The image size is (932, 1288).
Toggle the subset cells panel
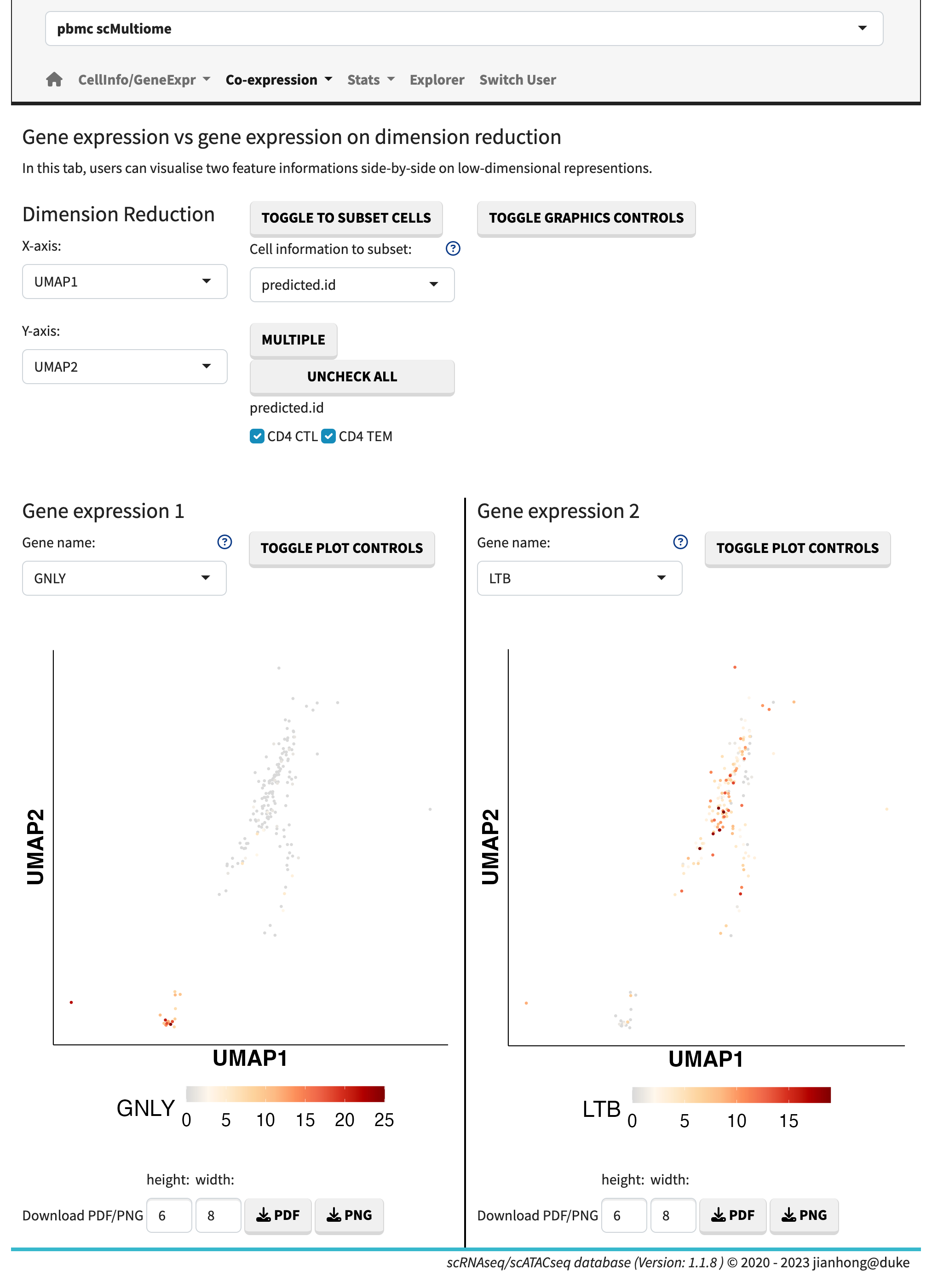tap(346, 218)
